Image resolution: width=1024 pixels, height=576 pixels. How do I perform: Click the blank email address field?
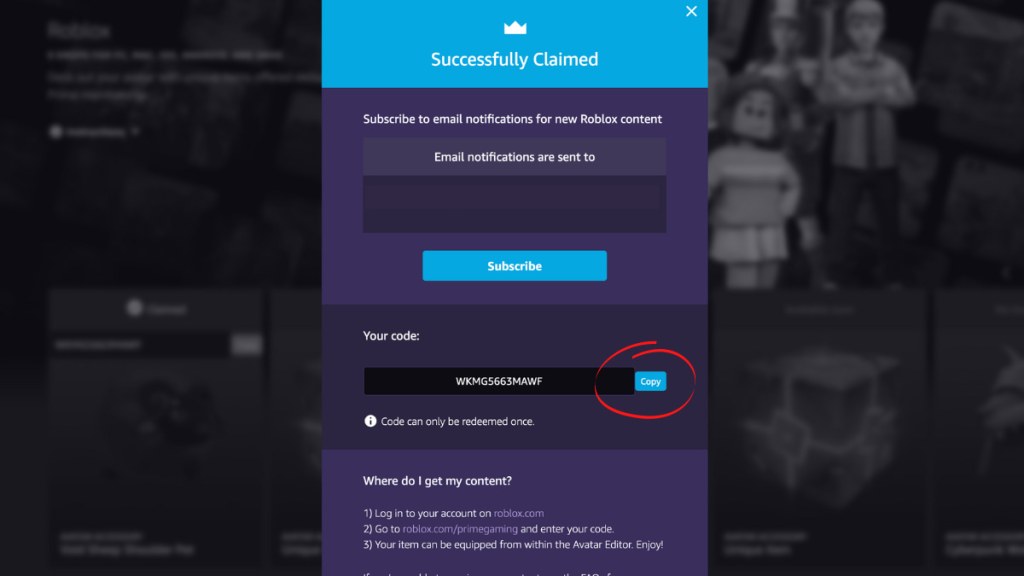tap(515, 204)
